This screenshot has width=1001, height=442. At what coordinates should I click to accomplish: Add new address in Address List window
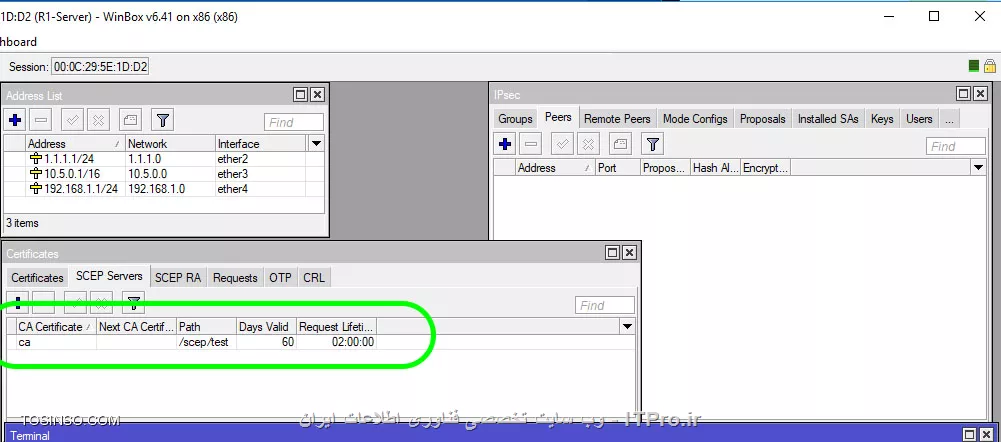coord(15,119)
